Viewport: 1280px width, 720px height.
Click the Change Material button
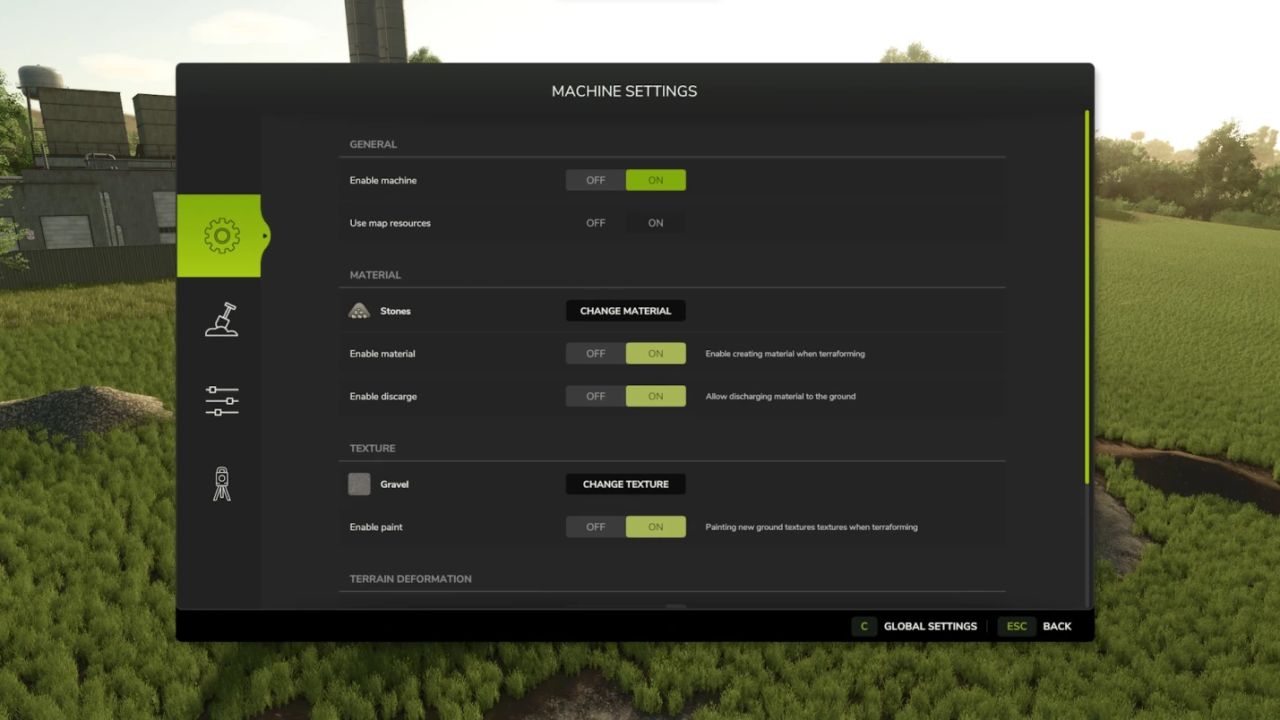(x=626, y=311)
